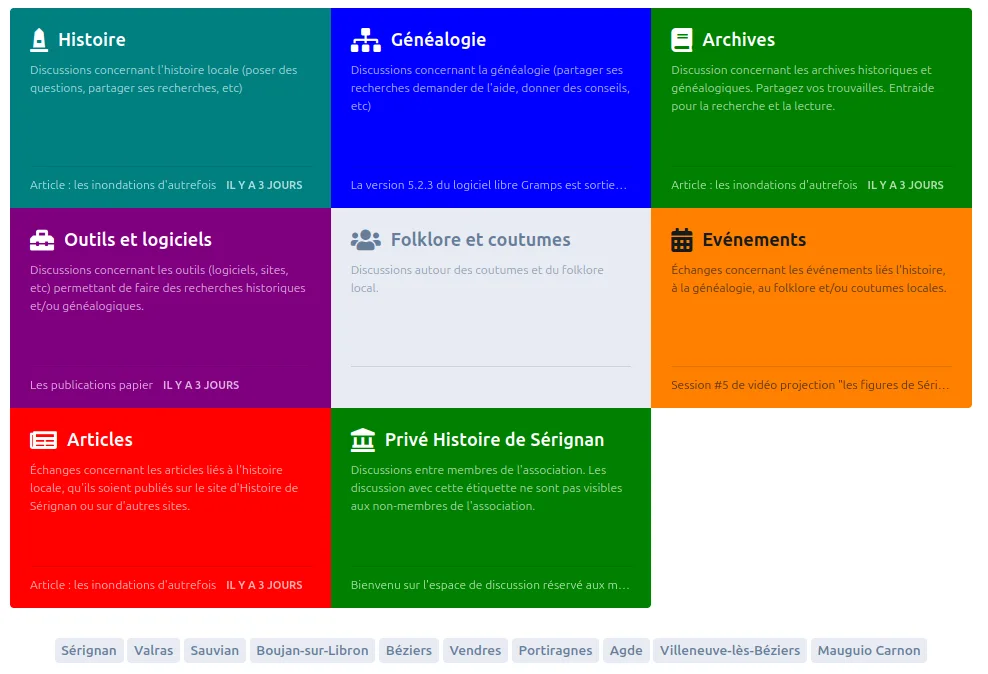988x674 pixels.
Task: Open 'Bienvenu sur l'espace de discussion' post
Action: (490, 585)
